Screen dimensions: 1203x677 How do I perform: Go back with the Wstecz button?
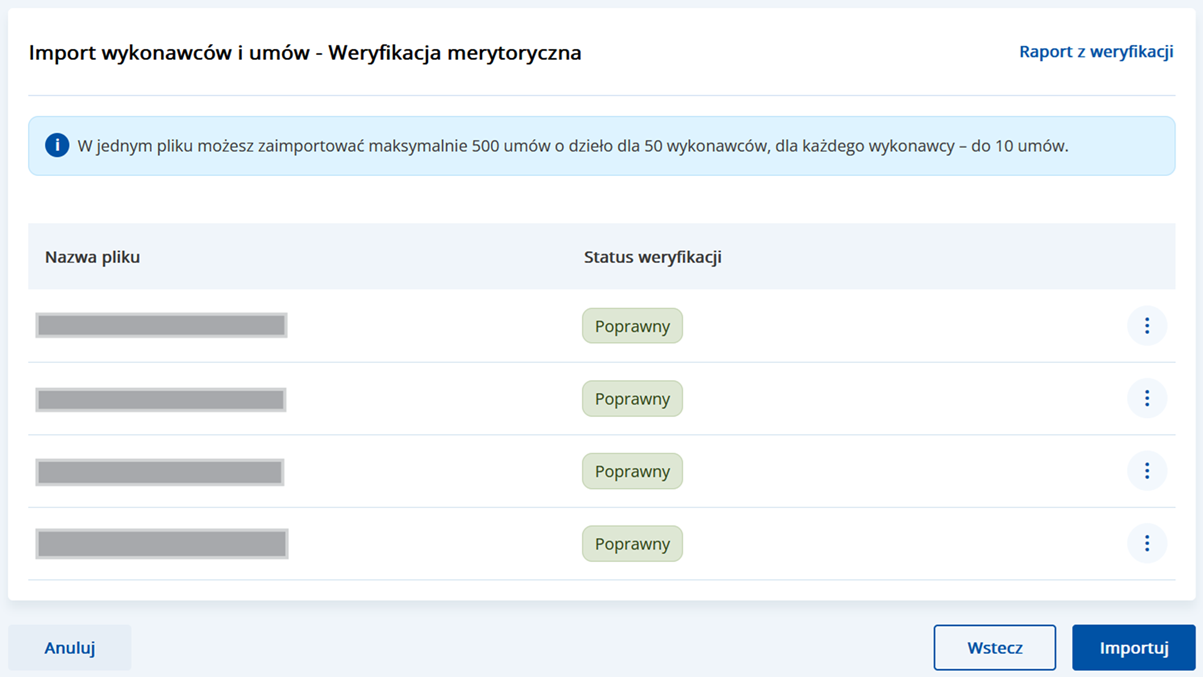994,648
